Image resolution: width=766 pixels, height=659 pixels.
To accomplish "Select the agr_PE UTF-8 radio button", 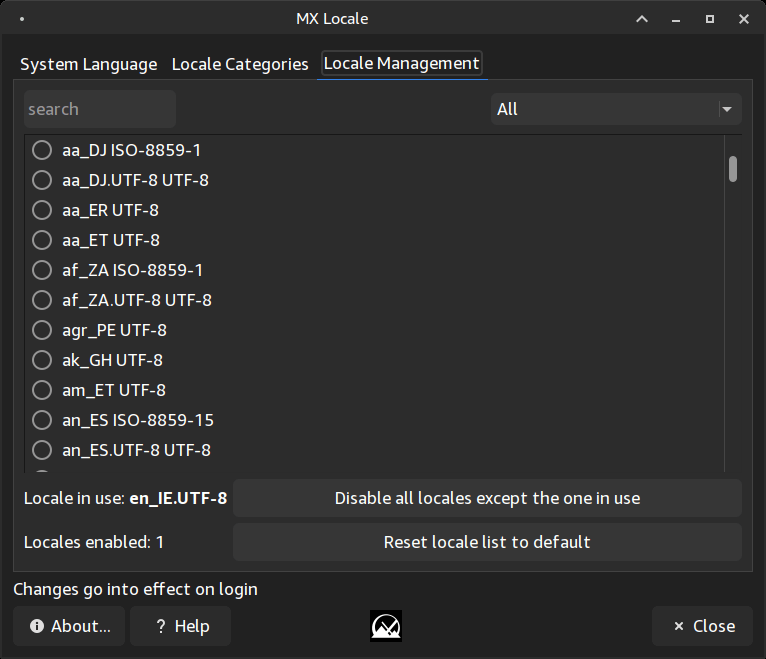I will click(x=42, y=330).
